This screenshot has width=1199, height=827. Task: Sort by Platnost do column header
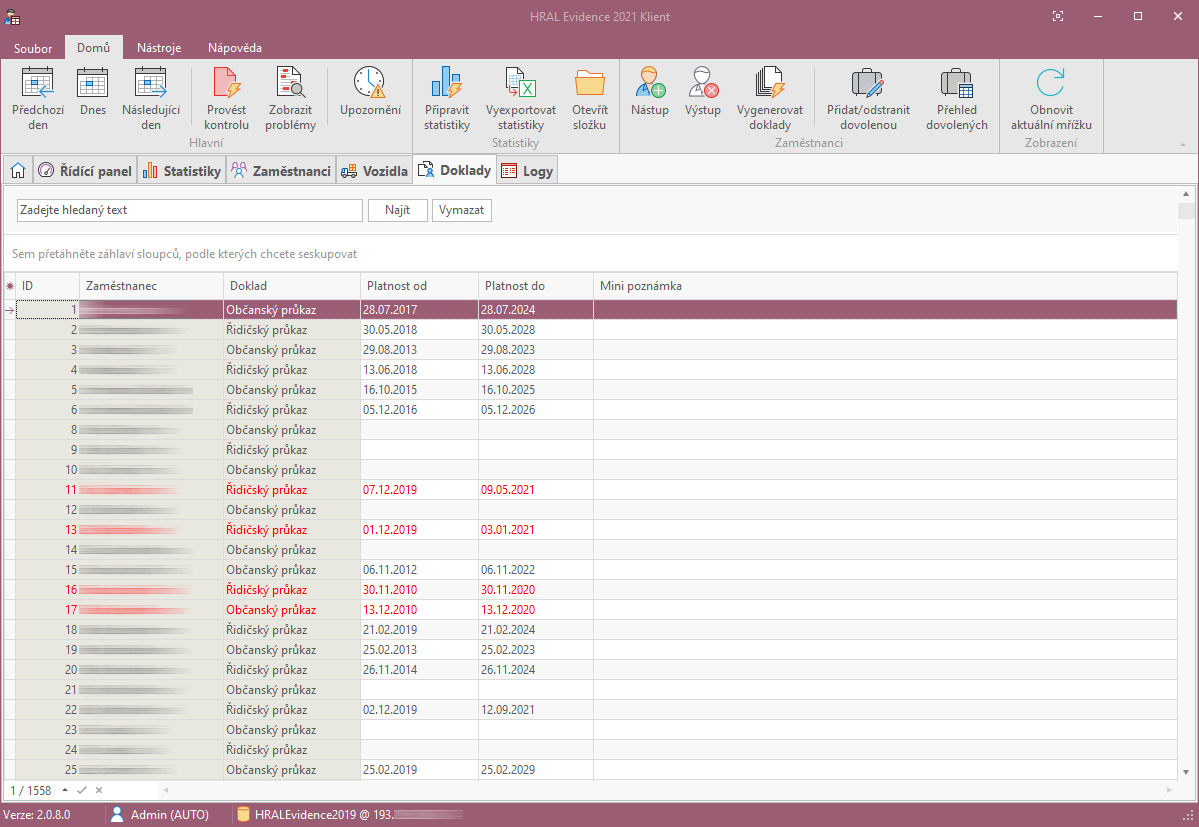pyautogui.click(x=535, y=286)
